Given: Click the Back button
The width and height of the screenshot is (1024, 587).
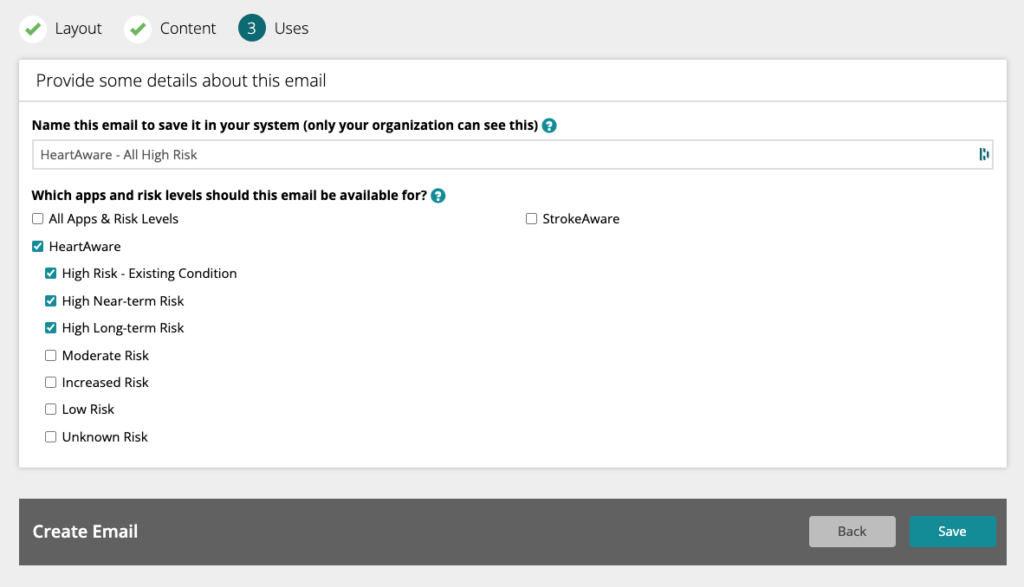Looking at the screenshot, I should point(852,531).
